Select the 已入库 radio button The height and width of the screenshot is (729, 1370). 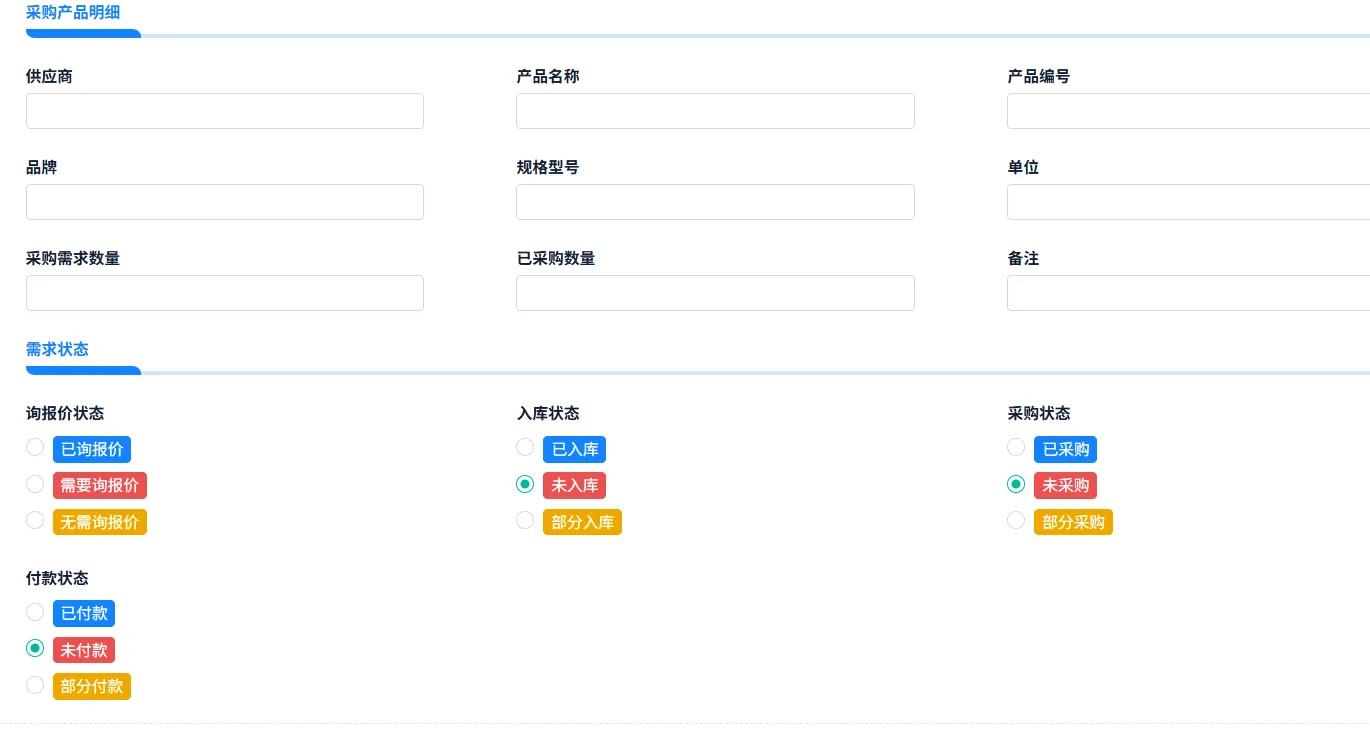(x=525, y=447)
